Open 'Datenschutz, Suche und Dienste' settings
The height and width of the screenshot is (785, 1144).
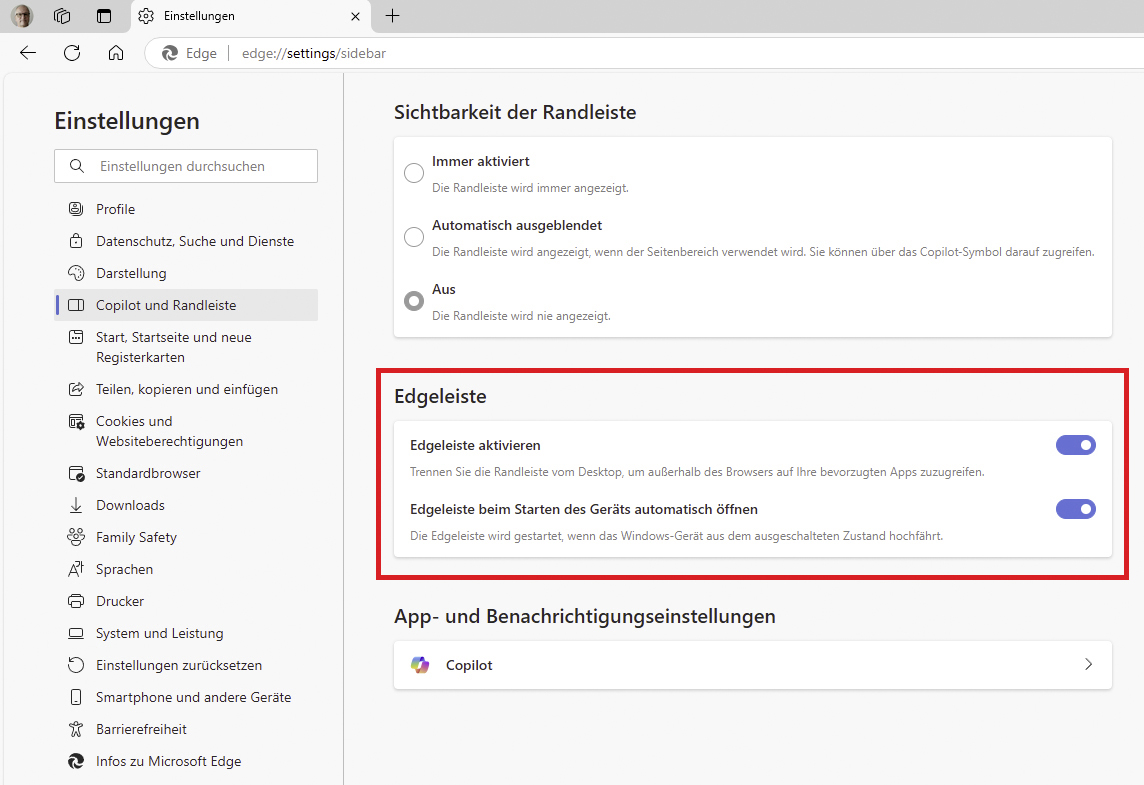195,241
